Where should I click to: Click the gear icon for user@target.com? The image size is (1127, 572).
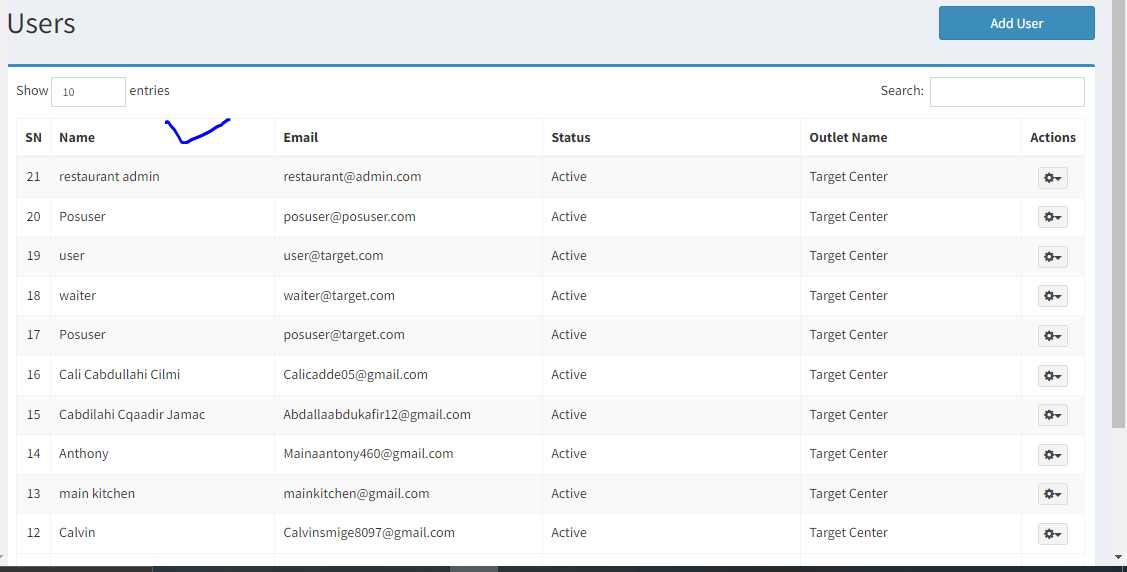(1052, 257)
